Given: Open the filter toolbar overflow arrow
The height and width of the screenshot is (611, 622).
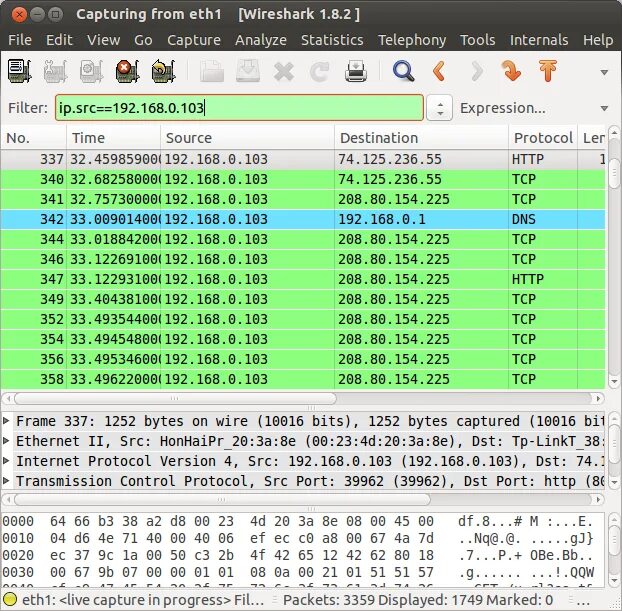Looking at the screenshot, I should click(x=604, y=108).
